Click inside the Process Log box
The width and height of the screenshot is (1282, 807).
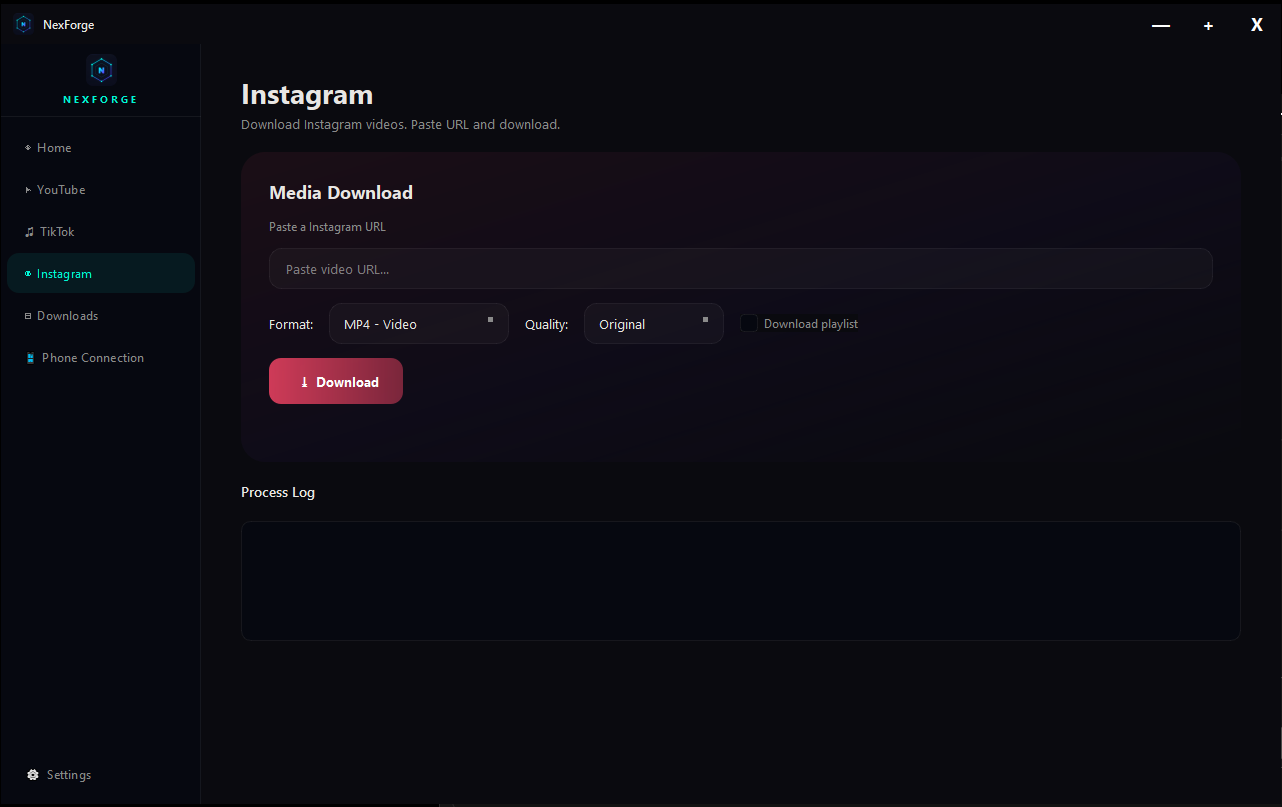click(741, 581)
